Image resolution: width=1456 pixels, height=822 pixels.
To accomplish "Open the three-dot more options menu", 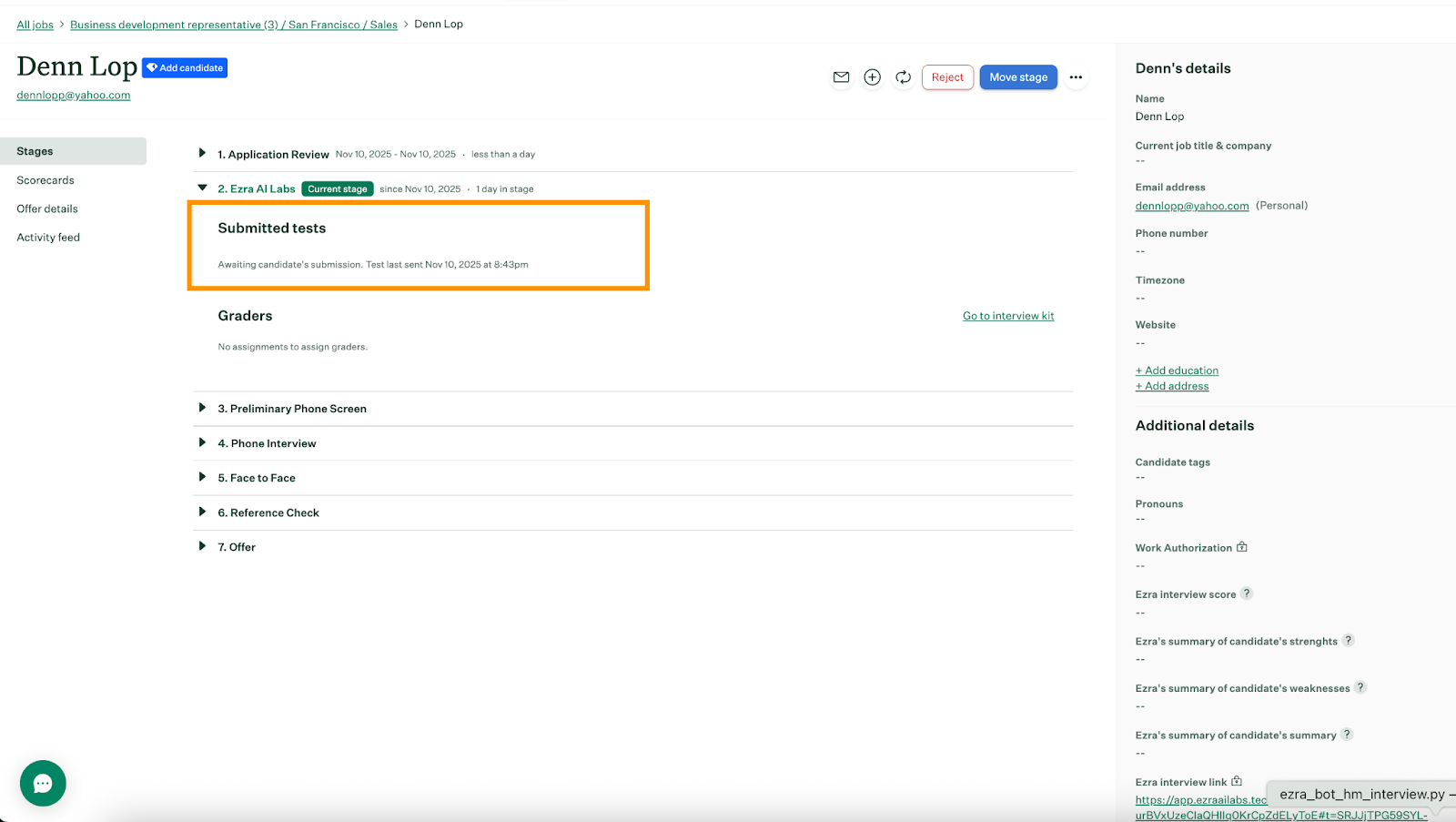I will tap(1076, 77).
